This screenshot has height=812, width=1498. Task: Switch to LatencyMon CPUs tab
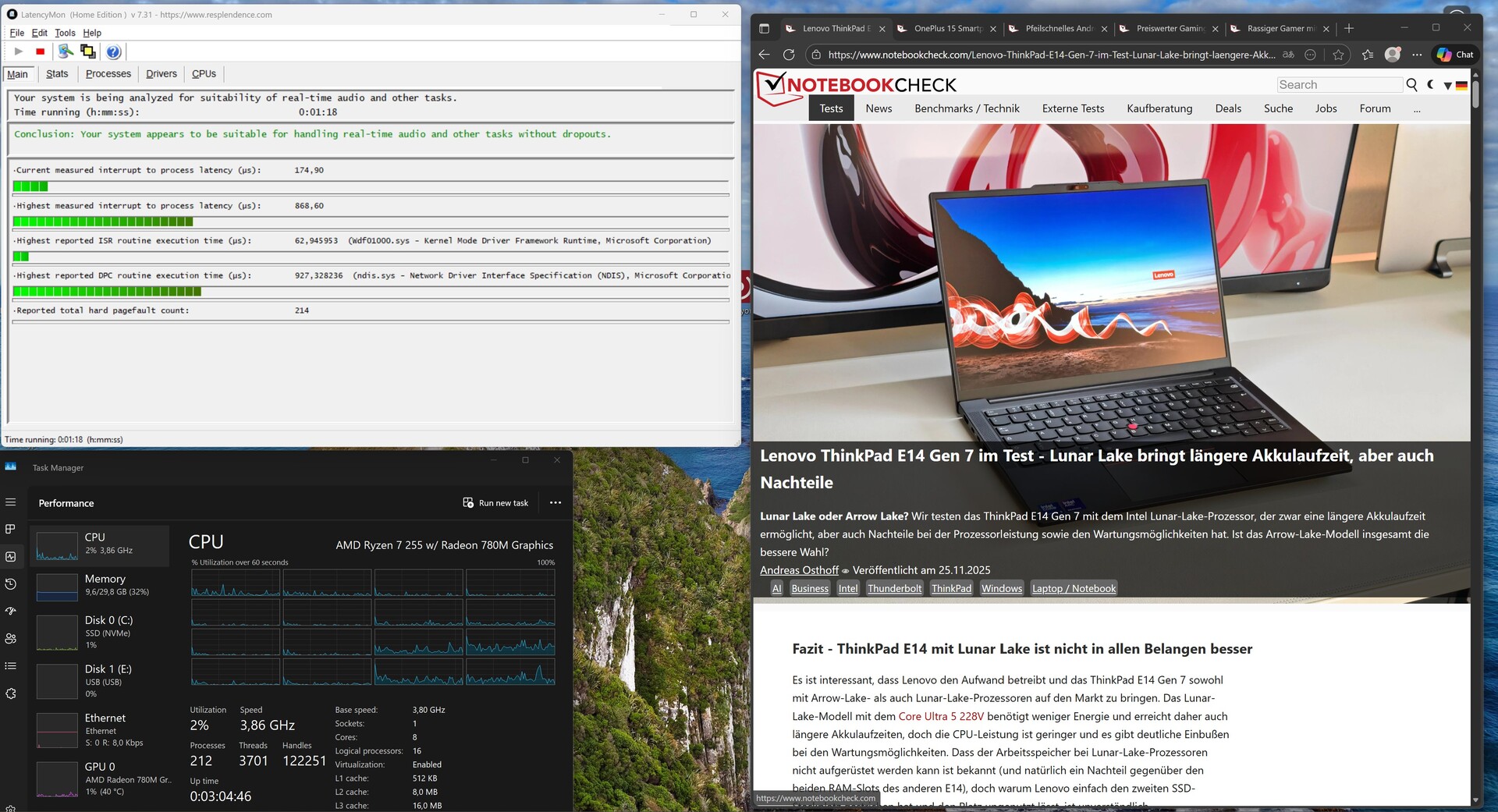[x=204, y=74]
